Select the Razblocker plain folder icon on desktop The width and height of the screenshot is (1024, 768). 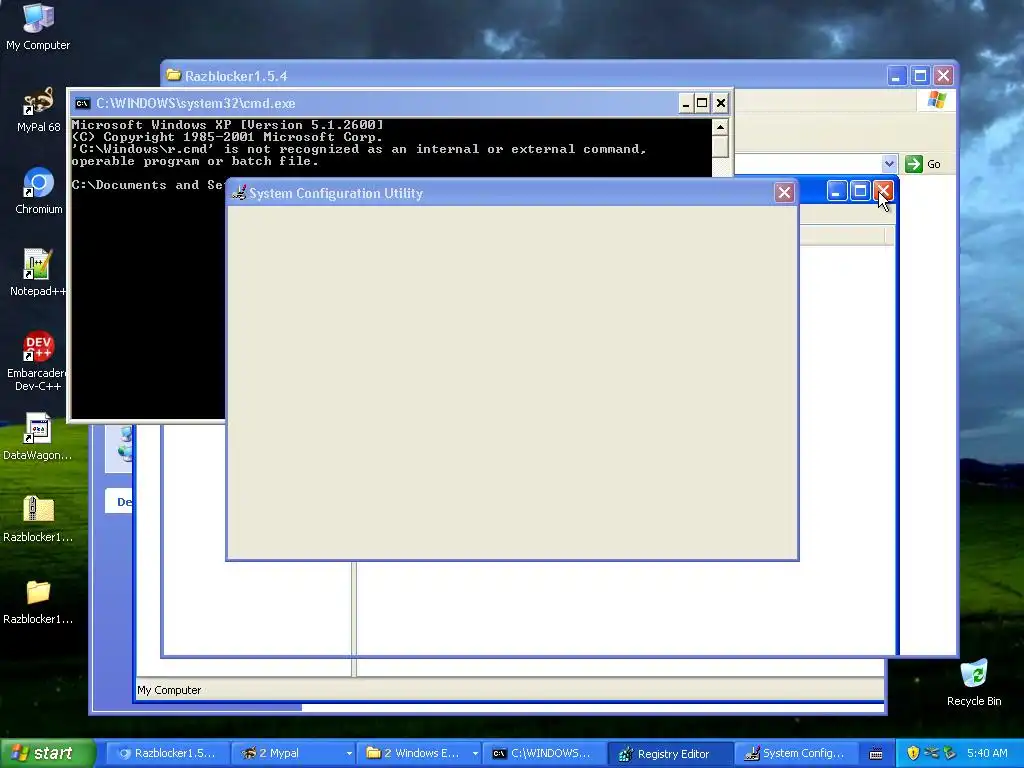point(38,601)
